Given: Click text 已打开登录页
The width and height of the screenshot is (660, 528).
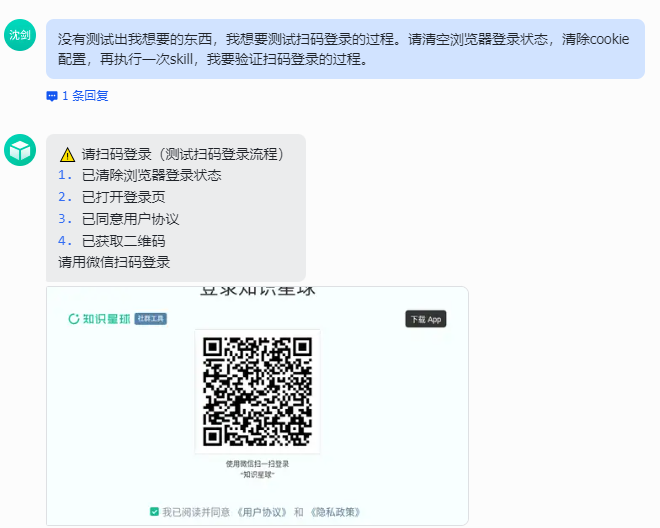Looking at the screenshot, I should pyautogui.click(x=124, y=197).
